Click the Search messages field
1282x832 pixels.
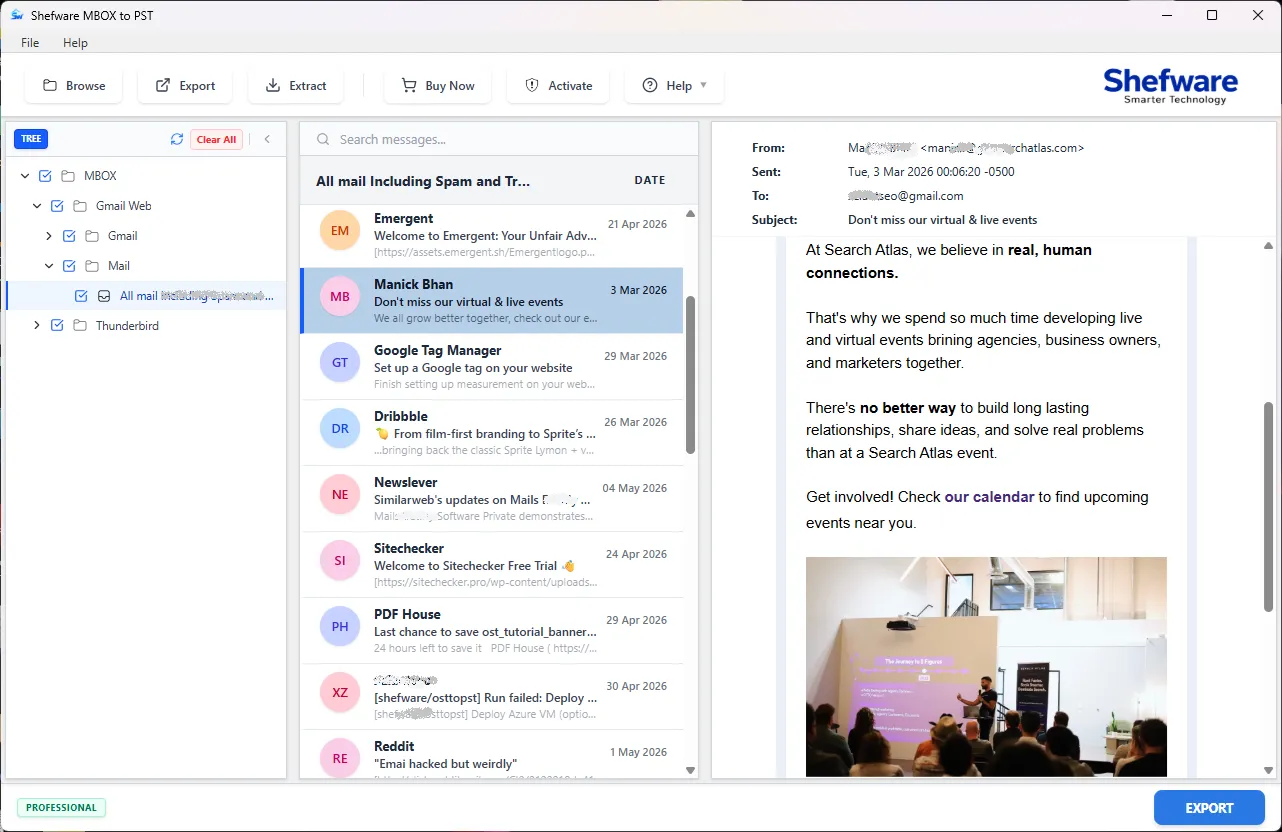499,139
